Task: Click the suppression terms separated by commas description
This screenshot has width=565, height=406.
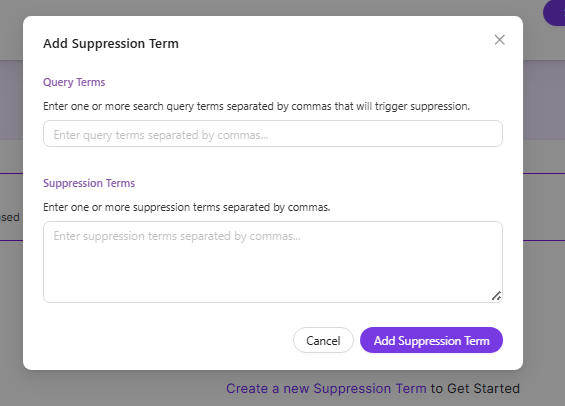Action: [x=187, y=207]
